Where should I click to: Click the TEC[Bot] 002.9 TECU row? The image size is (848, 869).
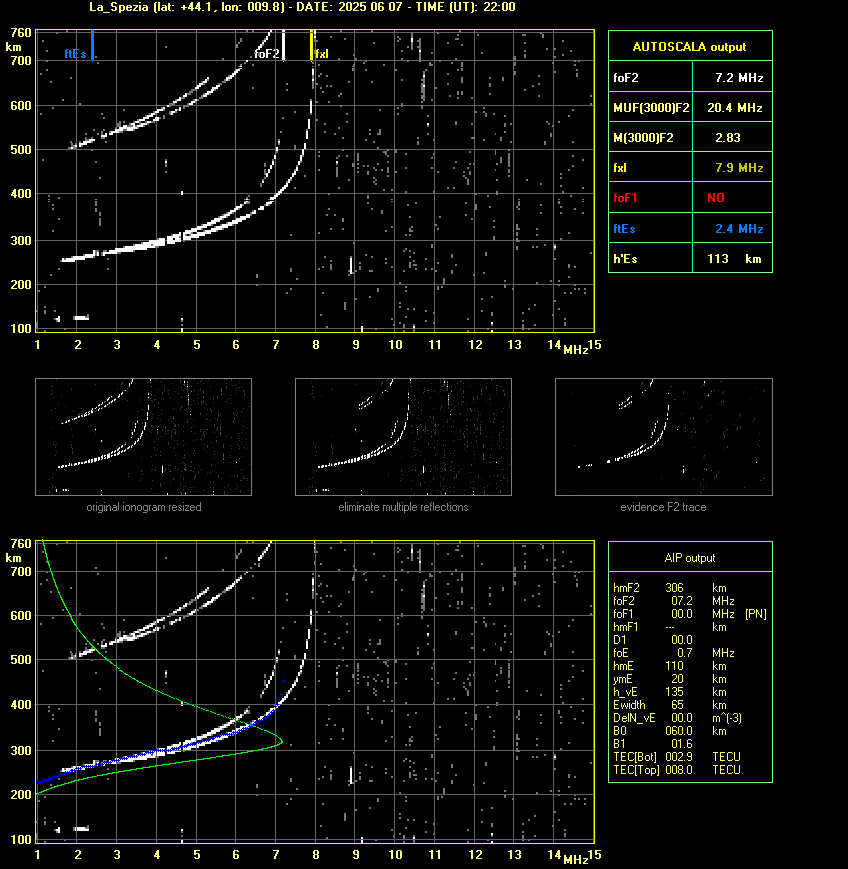point(678,757)
